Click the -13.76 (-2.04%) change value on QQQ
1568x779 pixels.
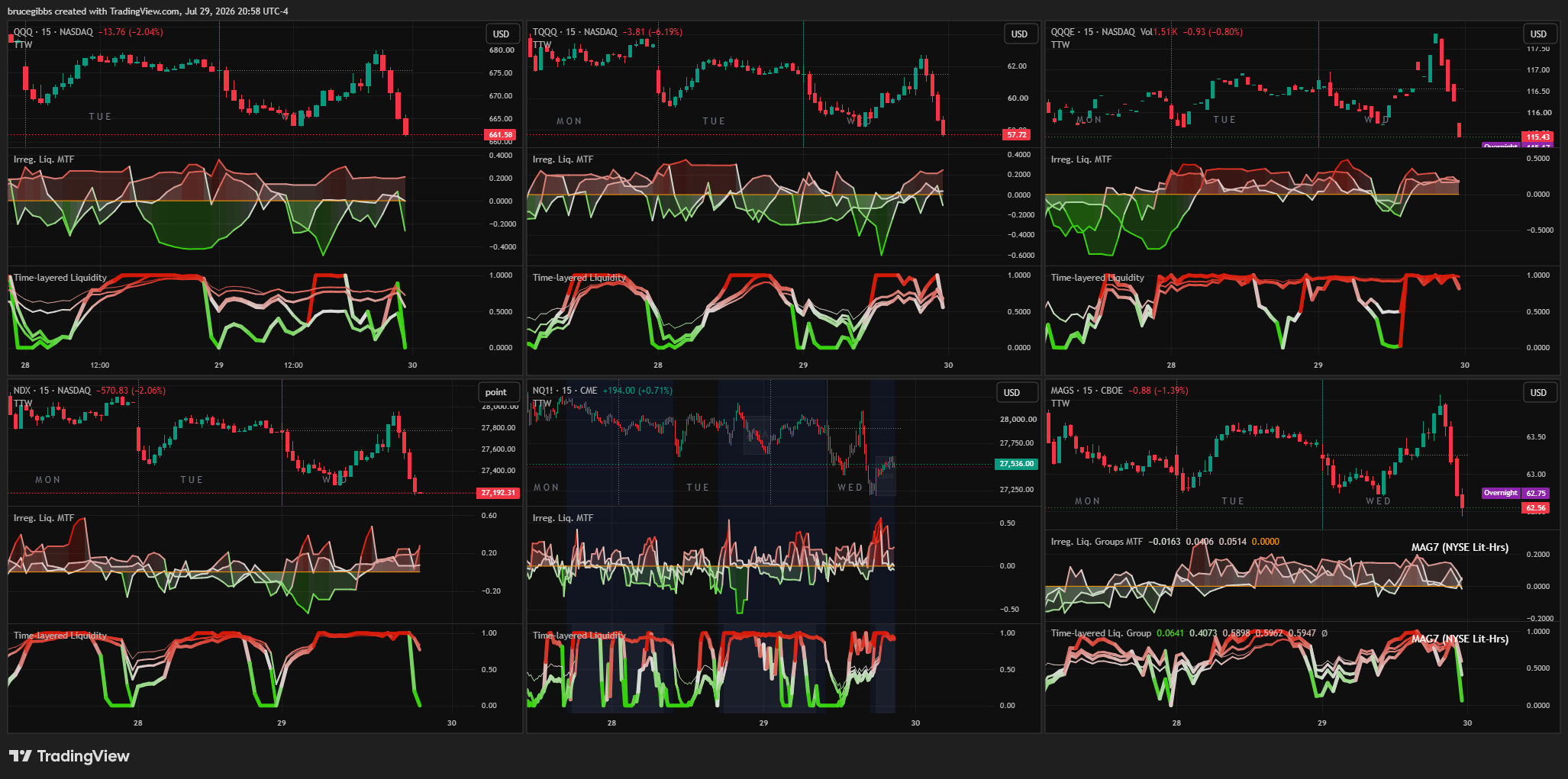131,32
